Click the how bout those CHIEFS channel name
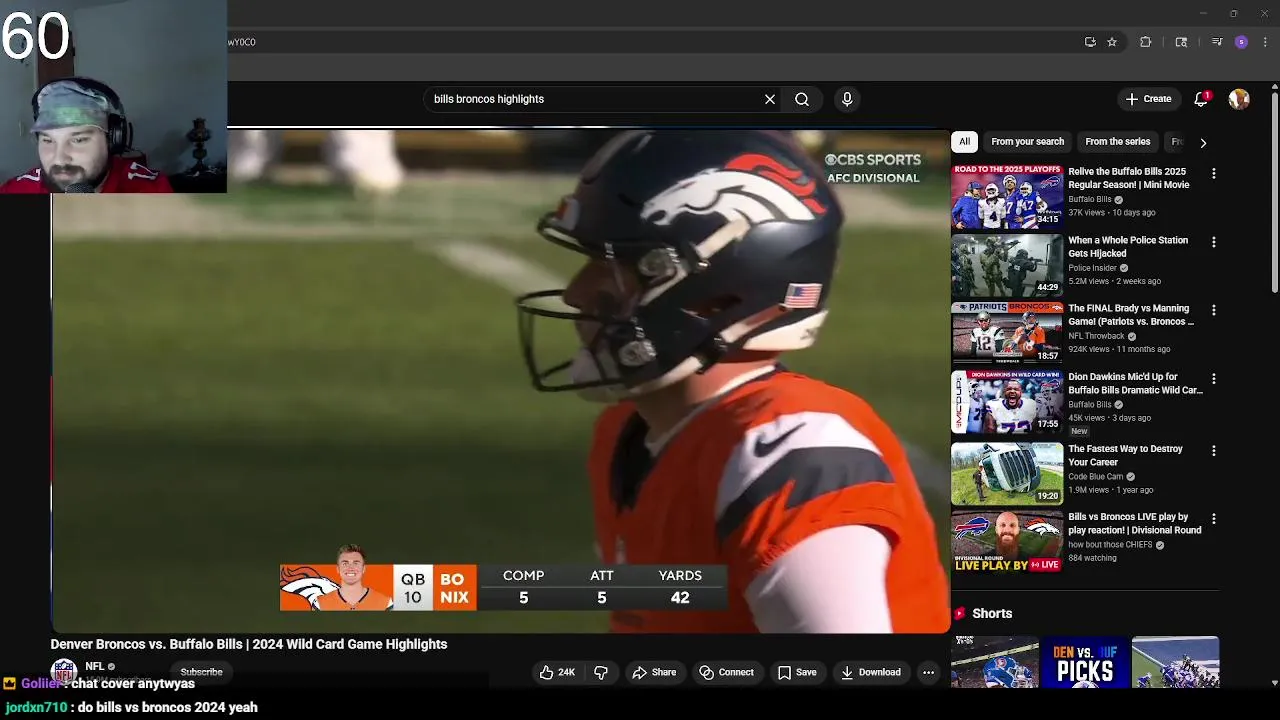This screenshot has height=720, width=1280. coord(1110,545)
